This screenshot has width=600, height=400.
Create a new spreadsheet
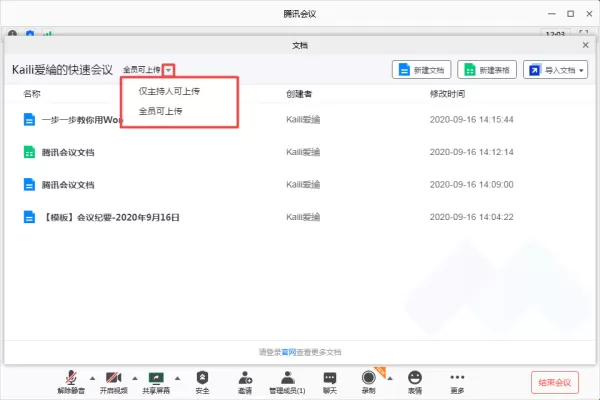point(487,70)
